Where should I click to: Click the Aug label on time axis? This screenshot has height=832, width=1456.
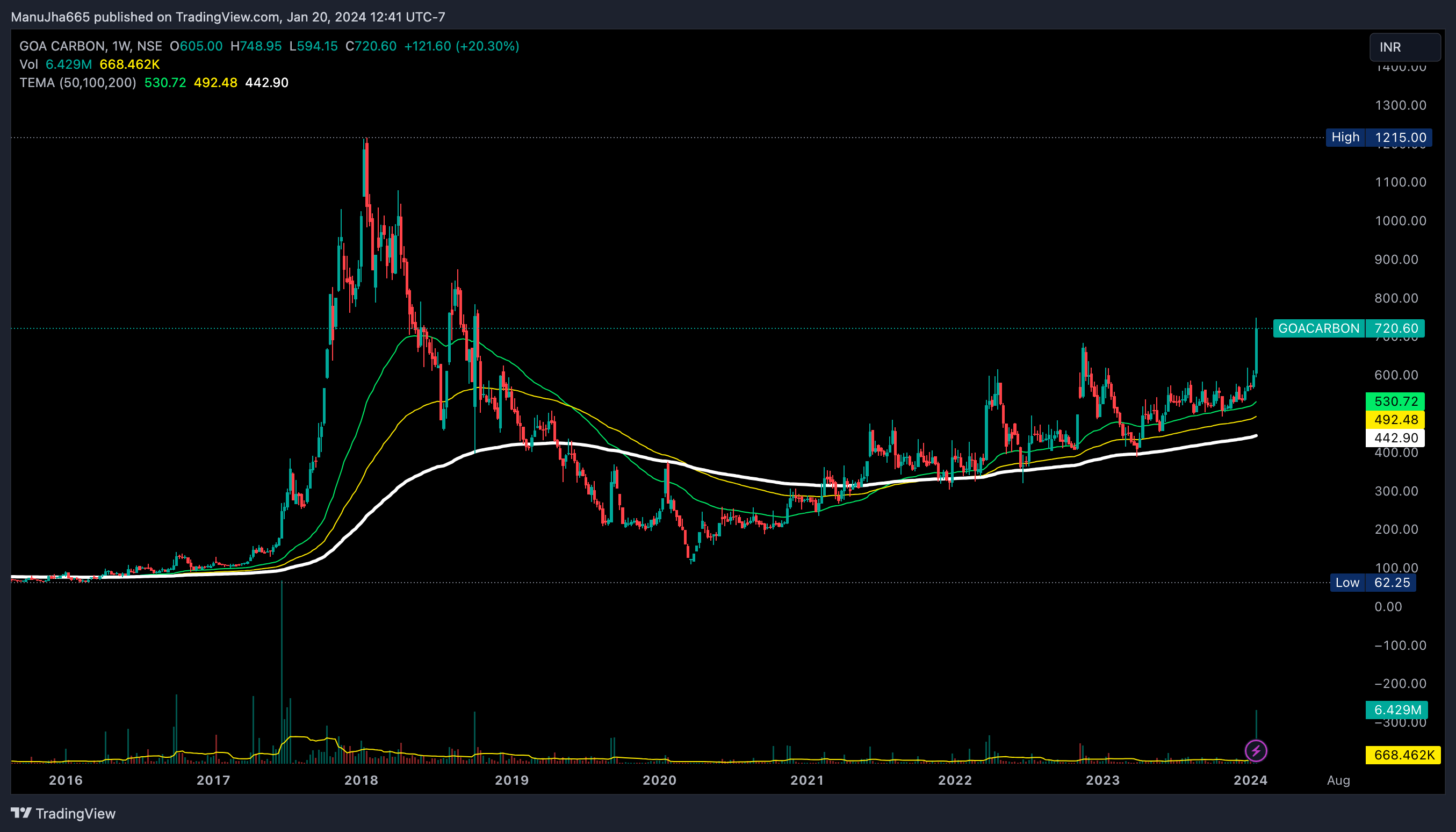[1338, 780]
